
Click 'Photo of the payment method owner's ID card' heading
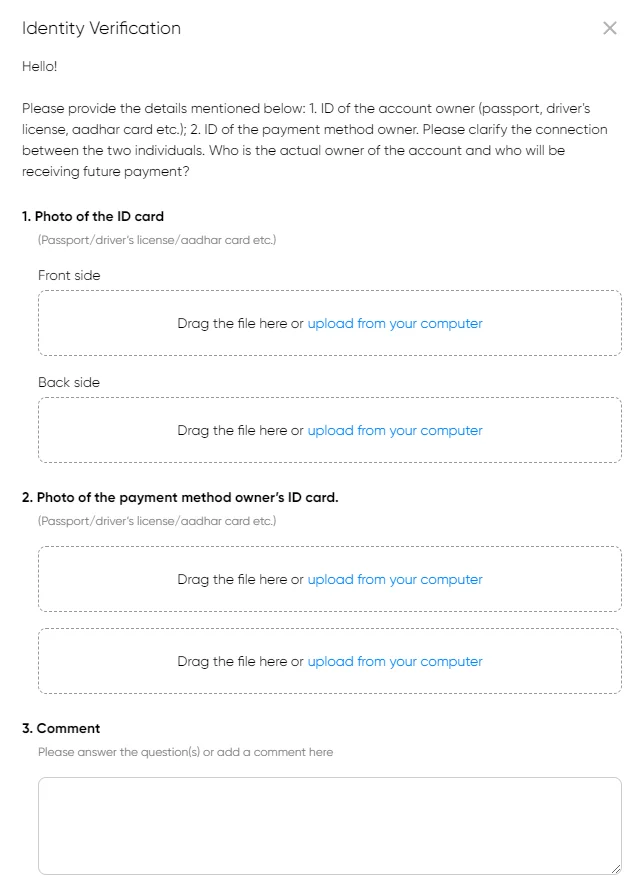point(180,497)
